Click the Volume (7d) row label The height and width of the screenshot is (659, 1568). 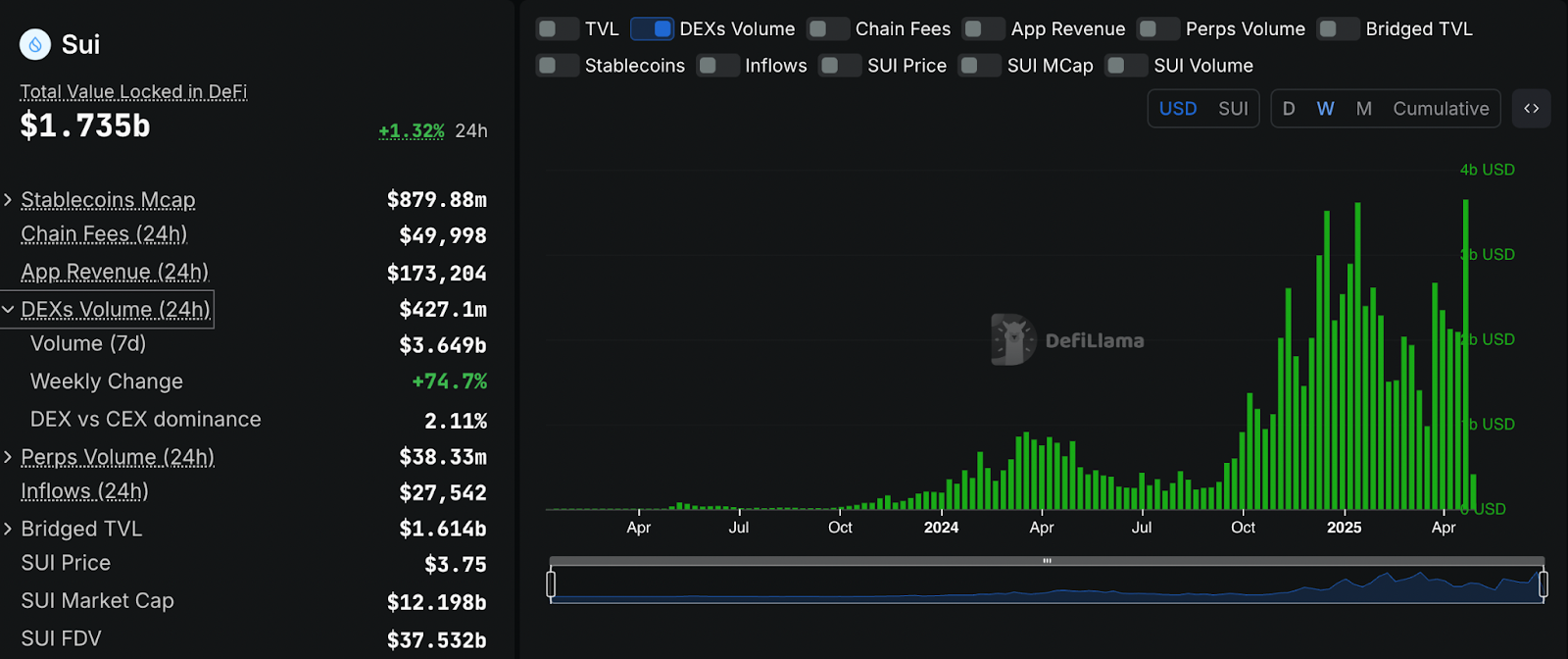(x=88, y=344)
